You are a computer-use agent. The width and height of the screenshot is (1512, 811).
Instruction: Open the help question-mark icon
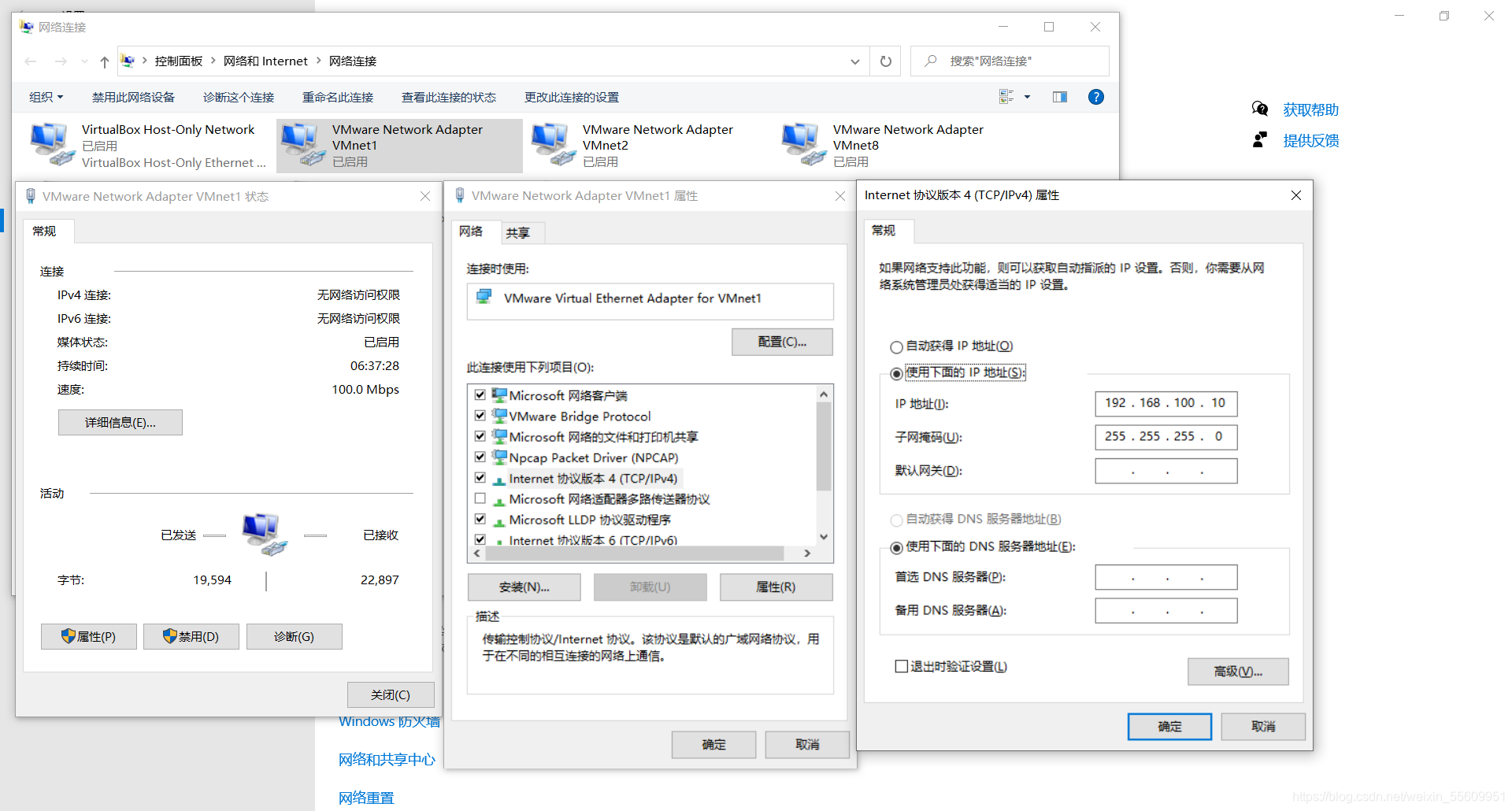[1095, 97]
